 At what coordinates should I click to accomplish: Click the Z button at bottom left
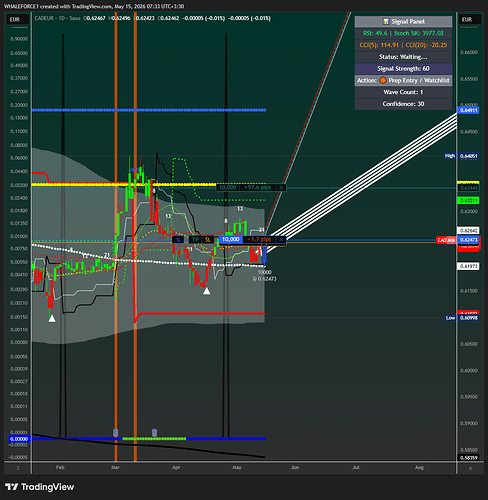click(18, 468)
